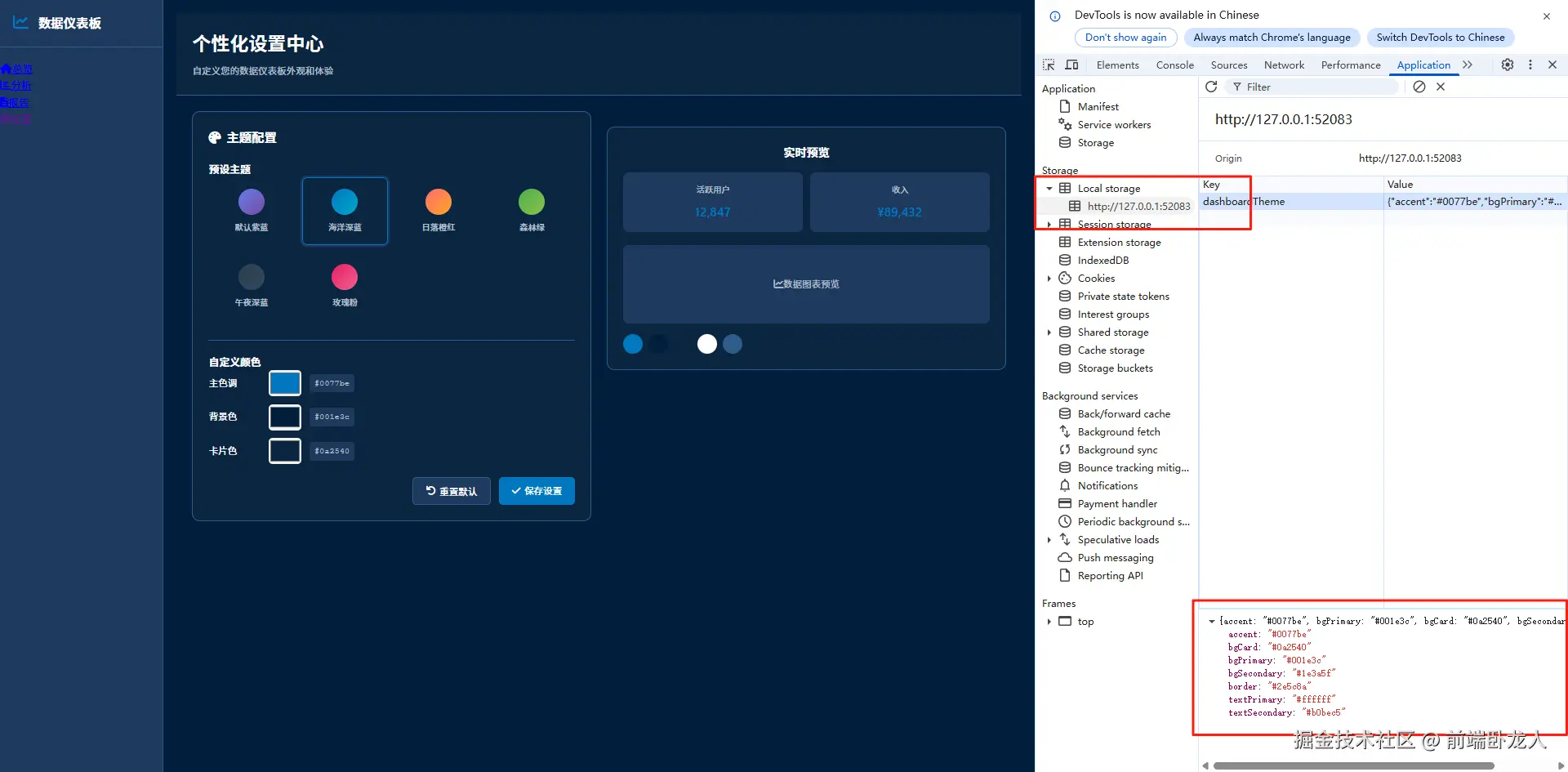Click the Manifest document icon
The image size is (1568, 772).
(x=1065, y=106)
